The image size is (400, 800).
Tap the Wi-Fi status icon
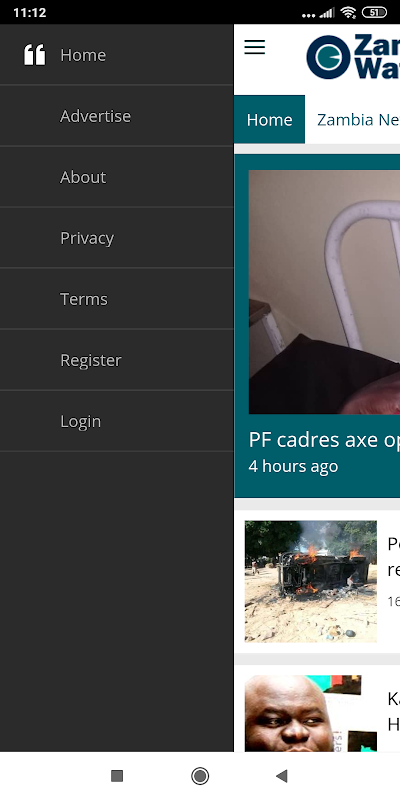pyautogui.click(x=348, y=12)
